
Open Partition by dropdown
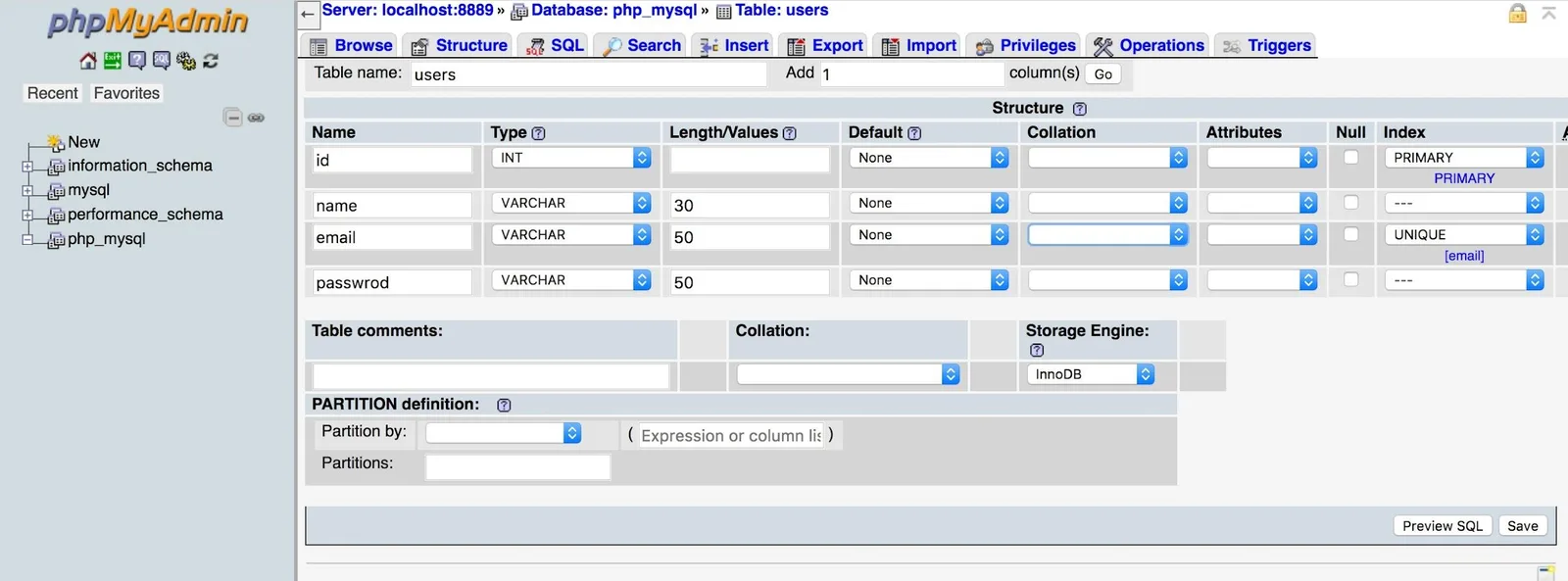coord(504,433)
